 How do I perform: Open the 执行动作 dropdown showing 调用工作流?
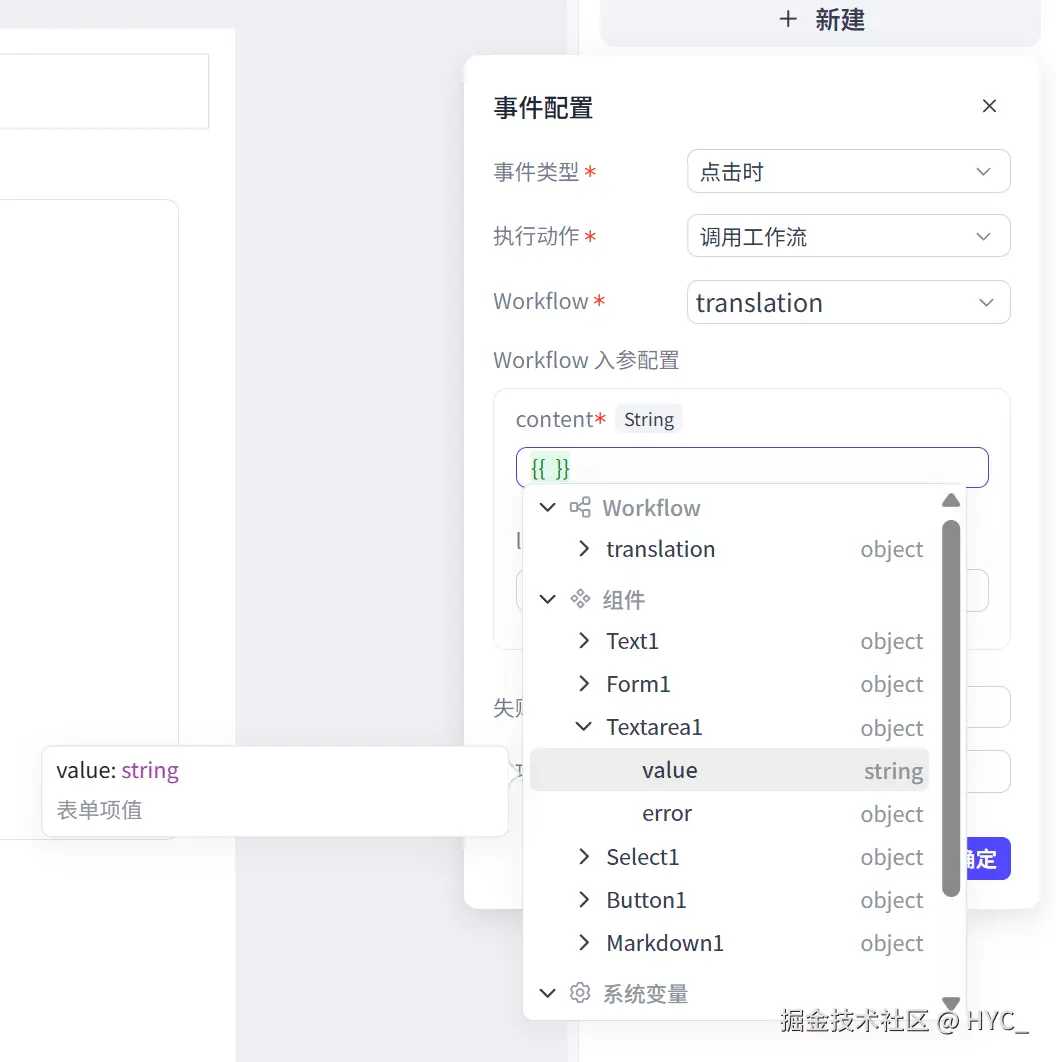(x=848, y=236)
